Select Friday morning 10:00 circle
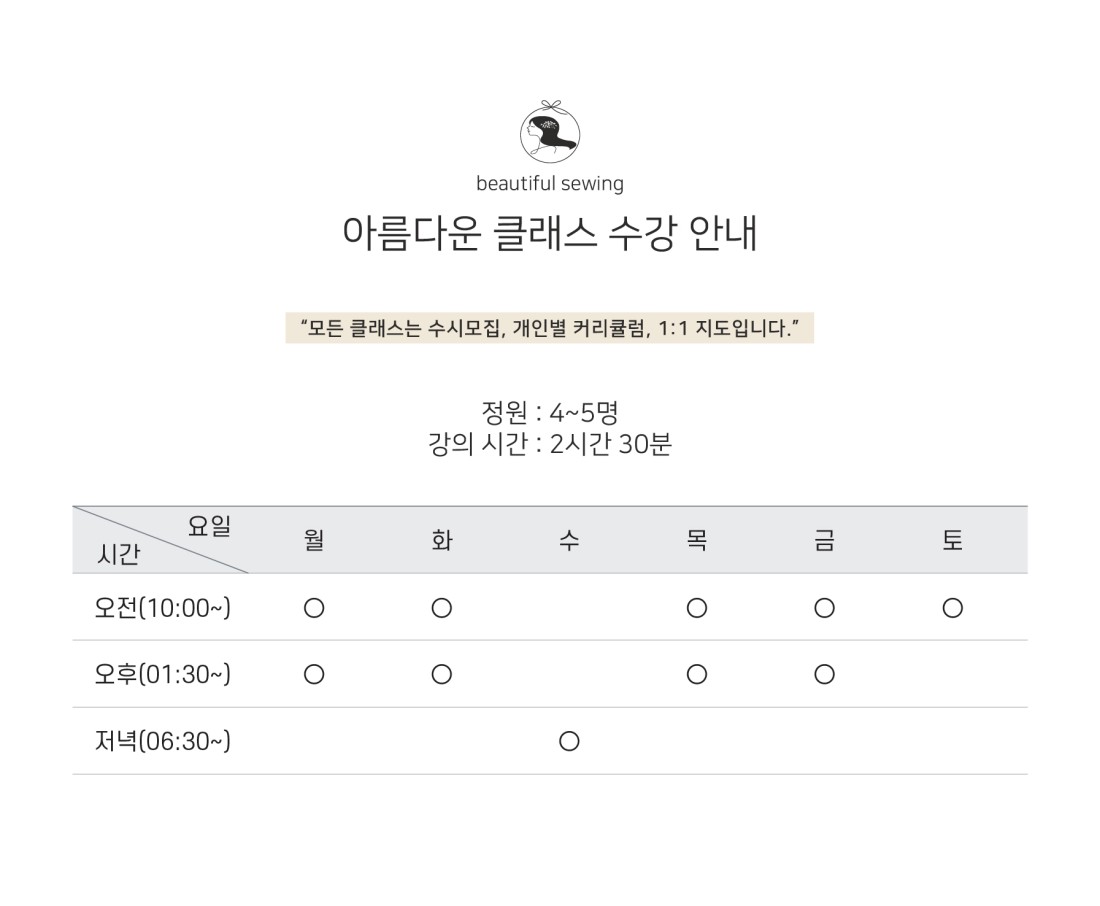 tap(824, 608)
